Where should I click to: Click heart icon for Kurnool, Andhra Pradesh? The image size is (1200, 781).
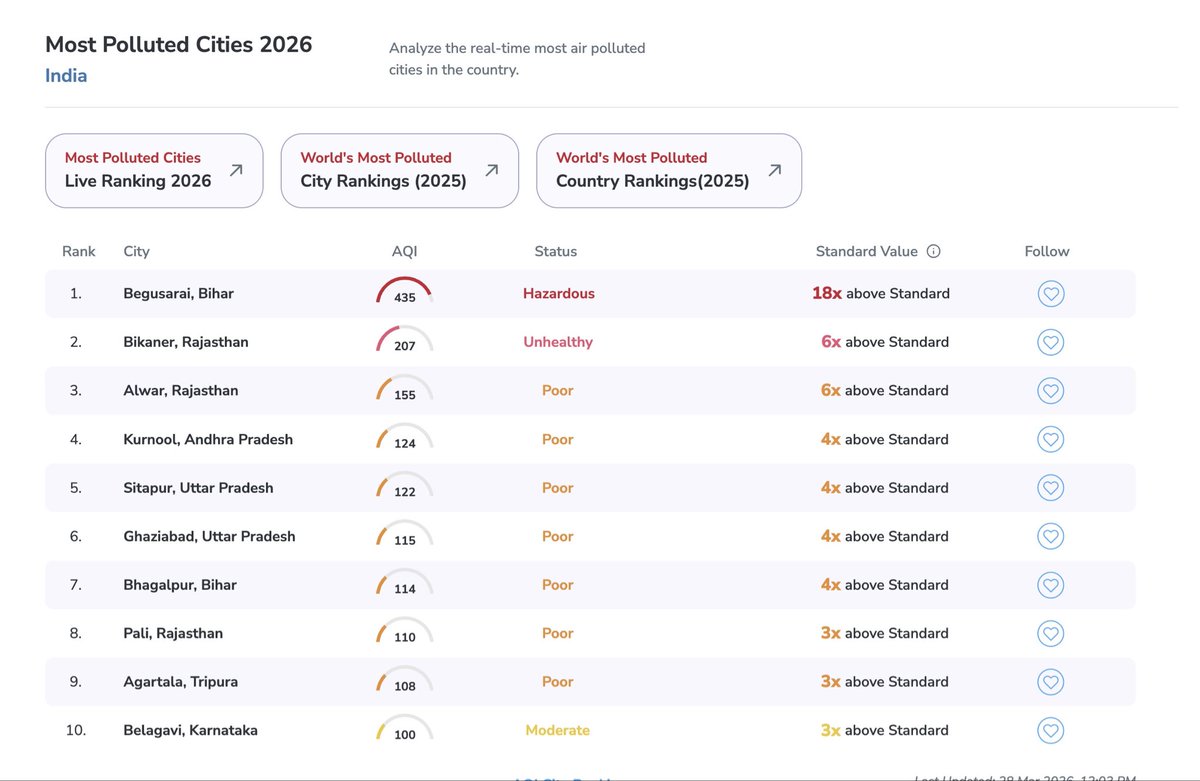[x=1050, y=439]
